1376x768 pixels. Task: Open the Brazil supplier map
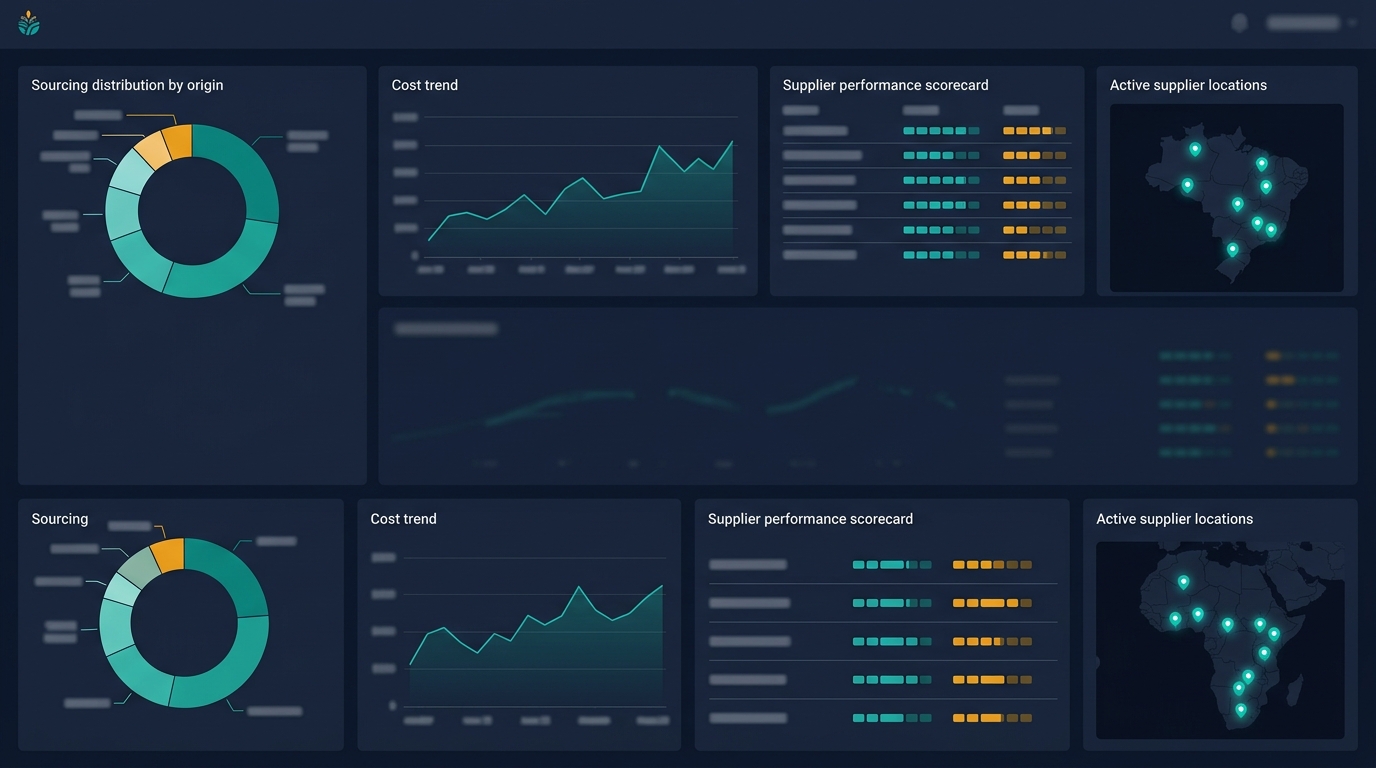[1227, 198]
